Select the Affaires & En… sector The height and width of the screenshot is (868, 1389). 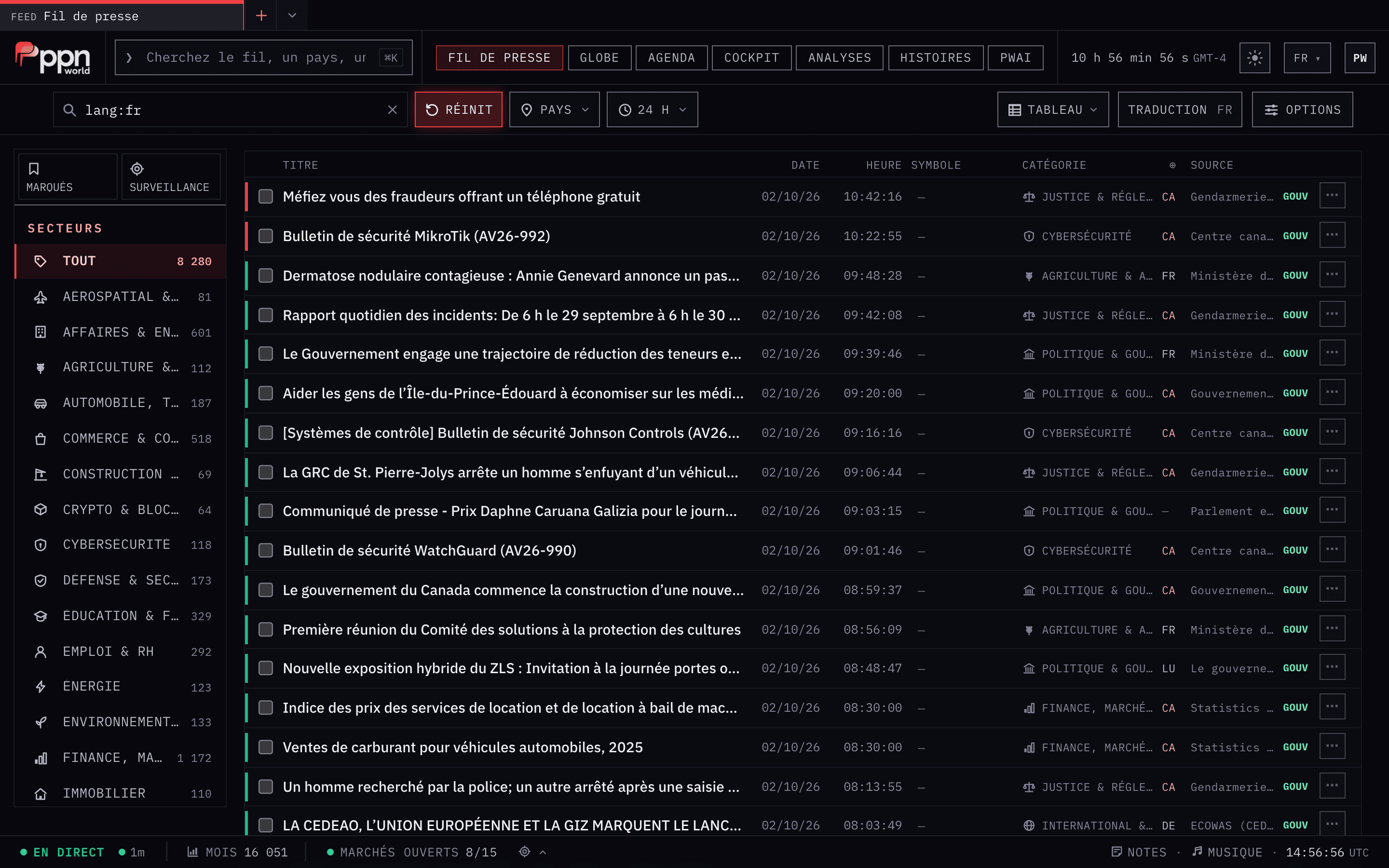pyautogui.click(x=121, y=332)
